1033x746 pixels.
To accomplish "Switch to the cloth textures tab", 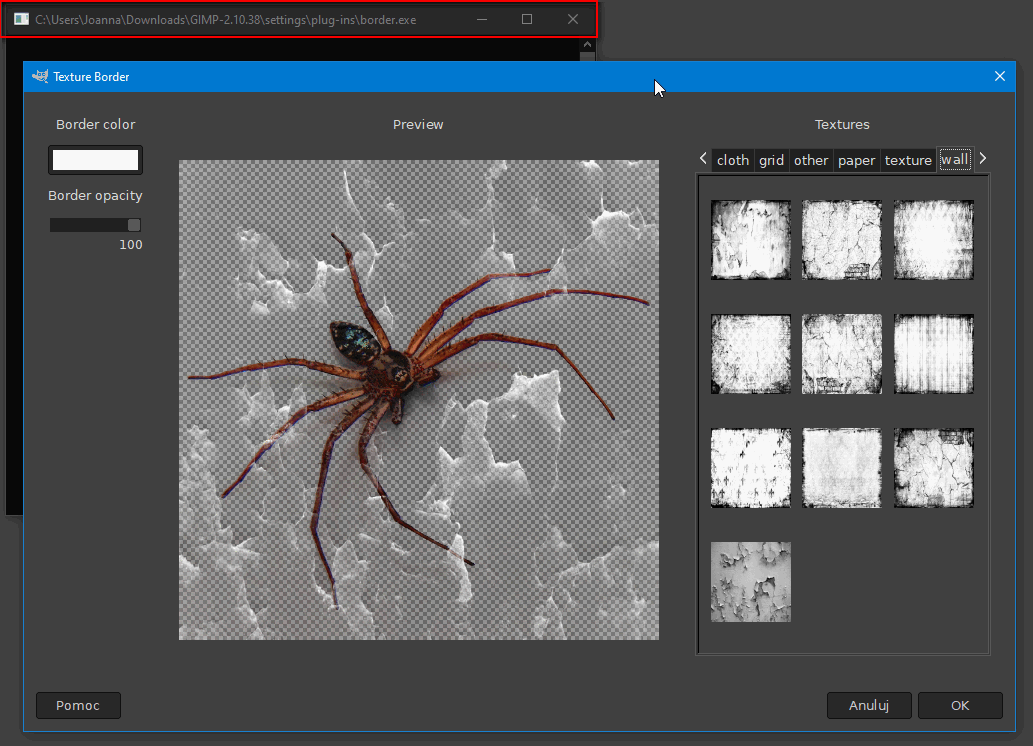I will pos(732,160).
